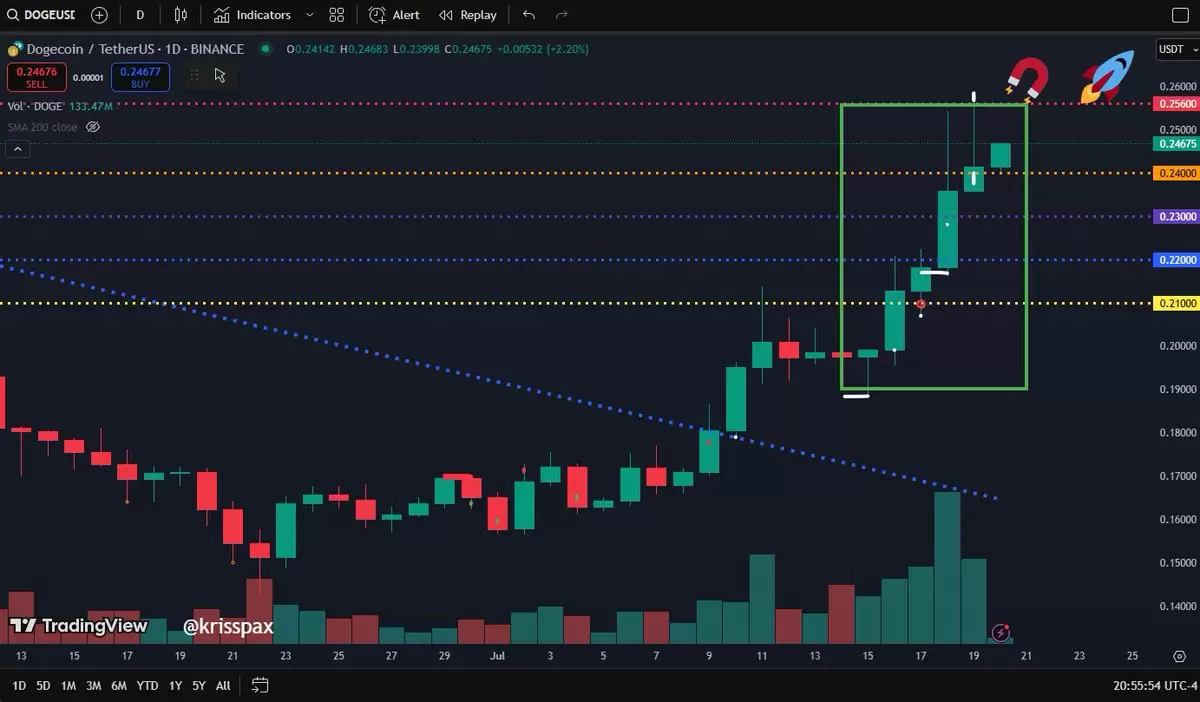Start bar Replay mode
The height and width of the screenshot is (702, 1200).
tap(468, 15)
